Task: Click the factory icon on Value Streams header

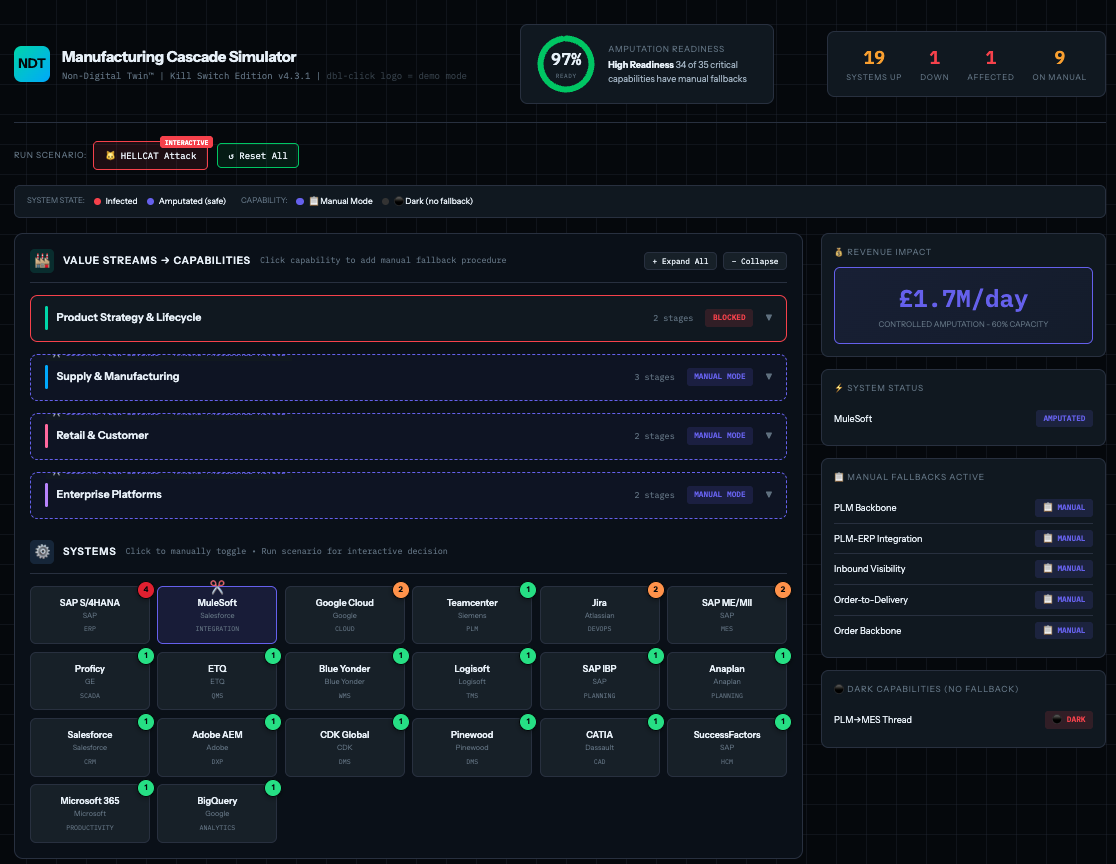Action: pos(42,260)
